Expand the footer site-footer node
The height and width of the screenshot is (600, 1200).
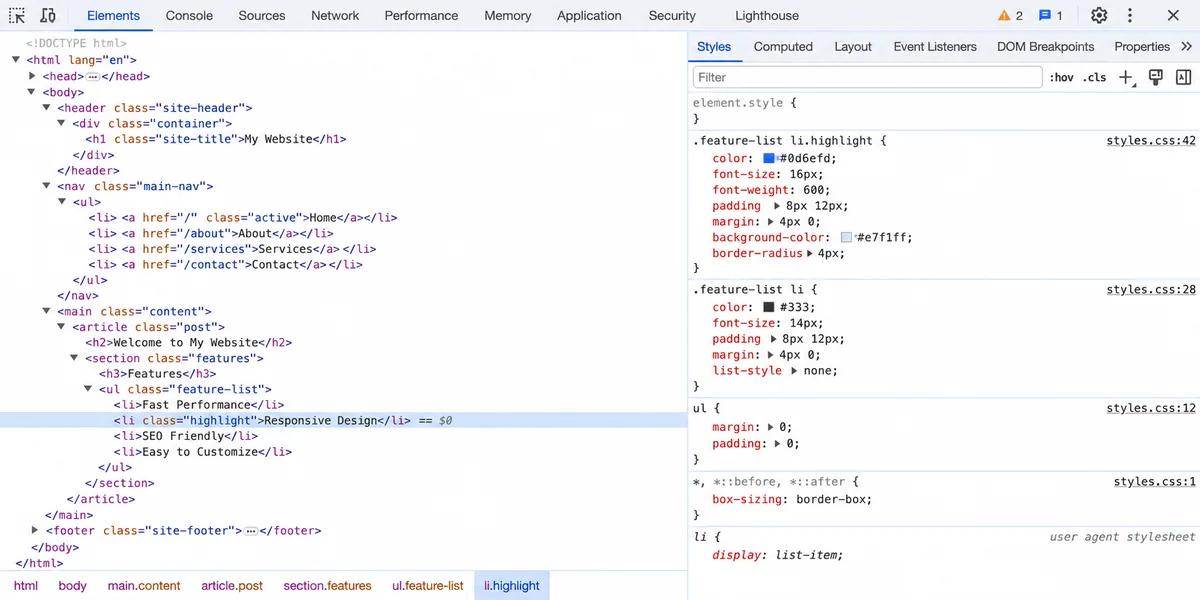[35, 530]
